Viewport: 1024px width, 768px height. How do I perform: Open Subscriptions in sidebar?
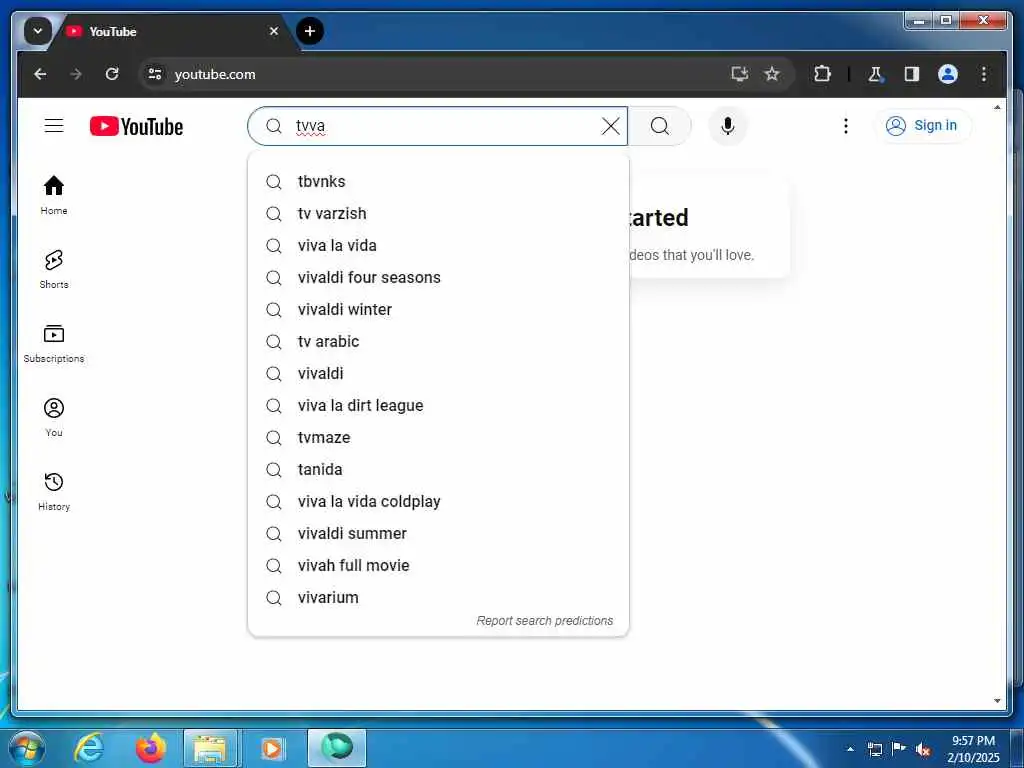coord(54,344)
